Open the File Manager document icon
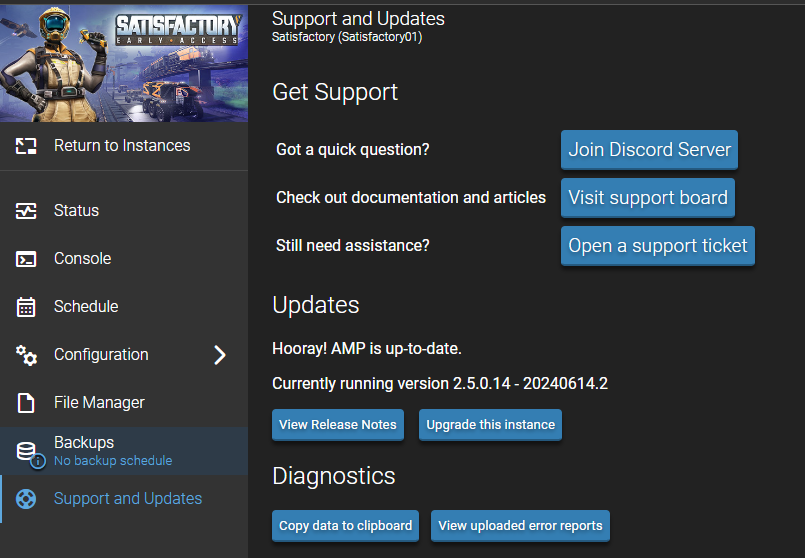The height and width of the screenshot is (558, 805). click(26, 403)
